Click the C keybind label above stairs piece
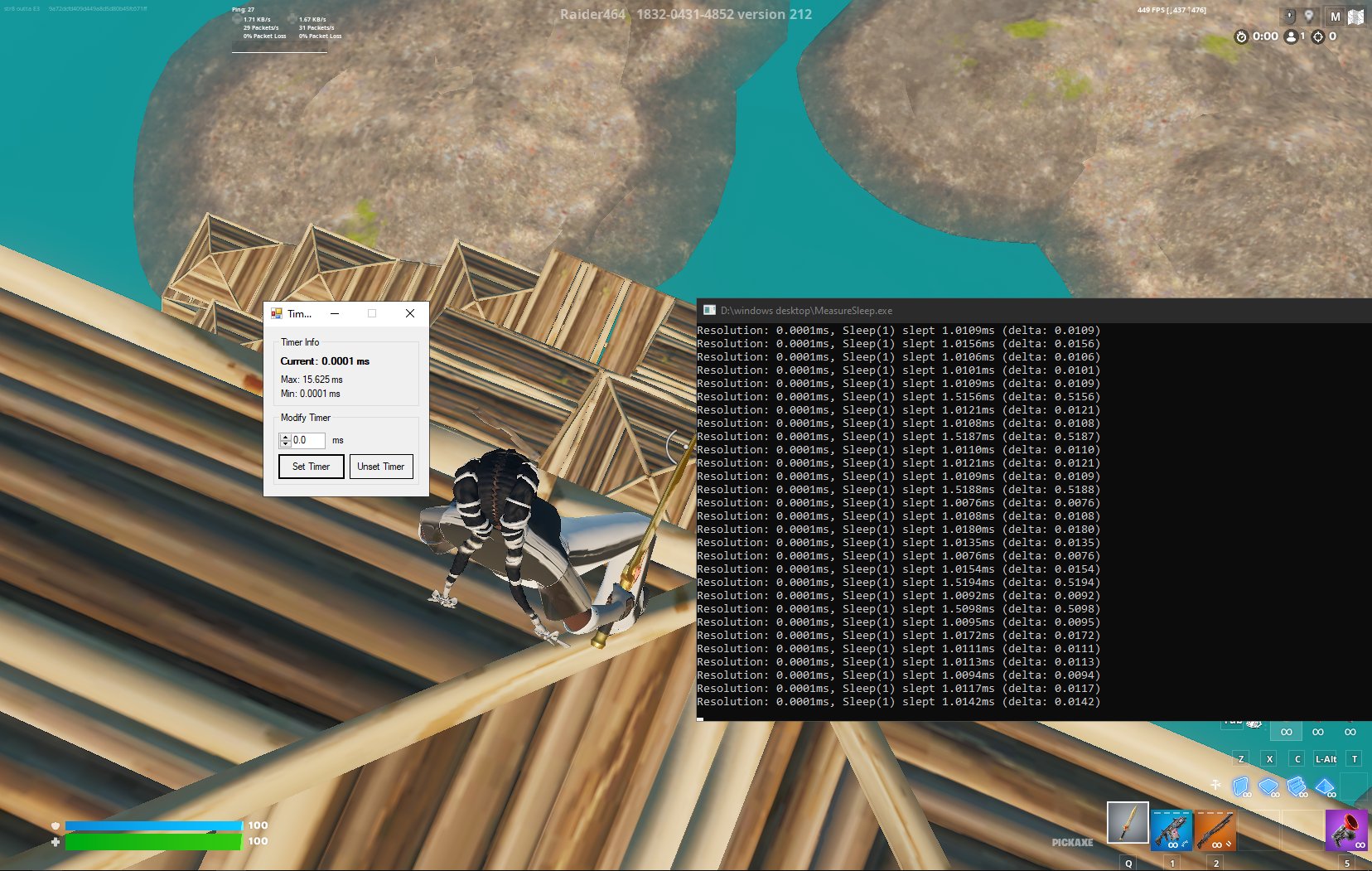This screenshot has height=871, width=1372. (1297, 759)
